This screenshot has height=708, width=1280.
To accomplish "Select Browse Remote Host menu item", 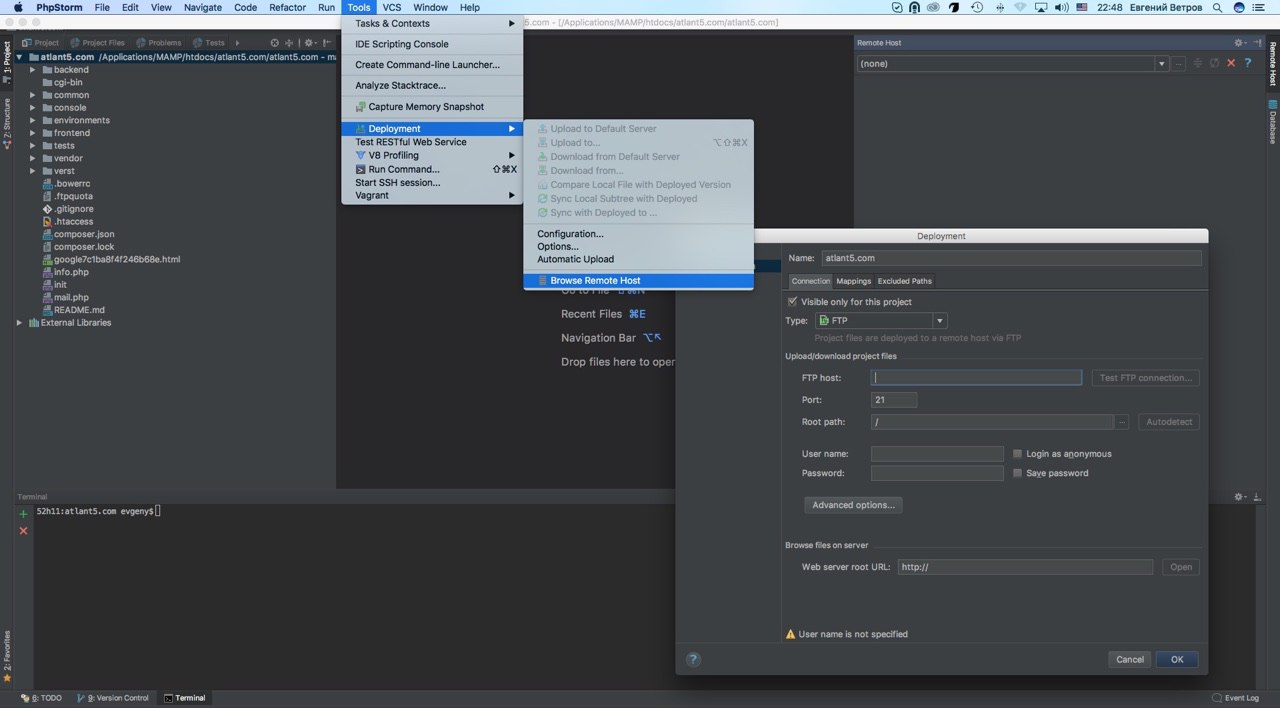I will pos(638,281).
